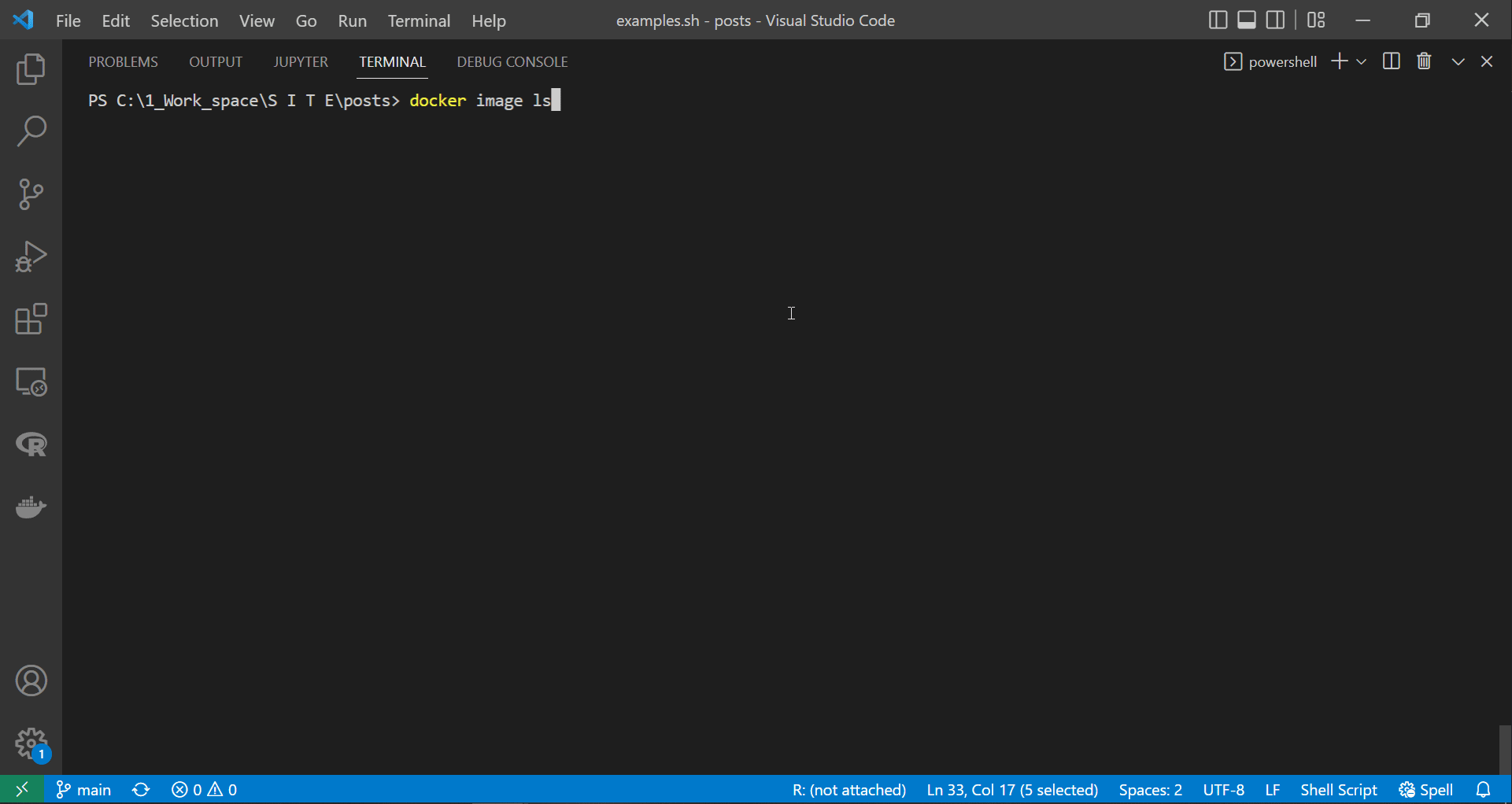Click the Ln 33, Col 17 status item
This screenshot has width=1512, height=804.
point(1012,789)
